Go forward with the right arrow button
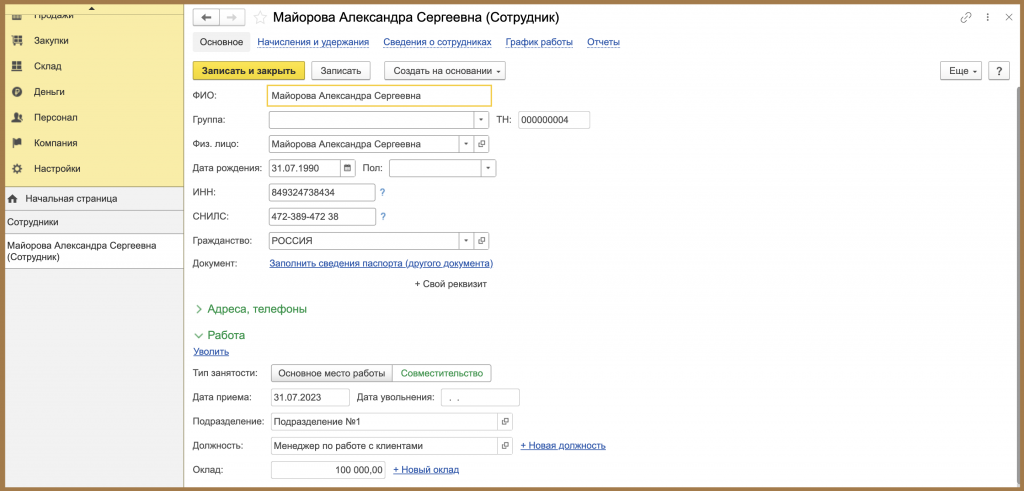Image resolution: width=1024 pixels, height=491 pixels. 231,18
